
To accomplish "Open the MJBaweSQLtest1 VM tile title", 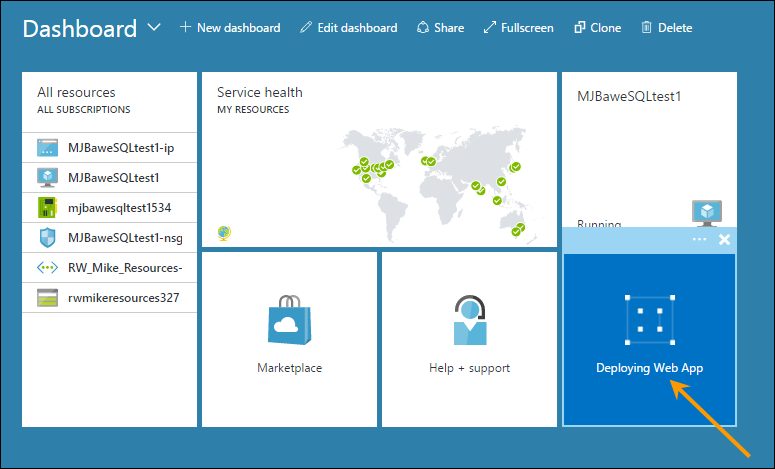I will pos(629,96).
